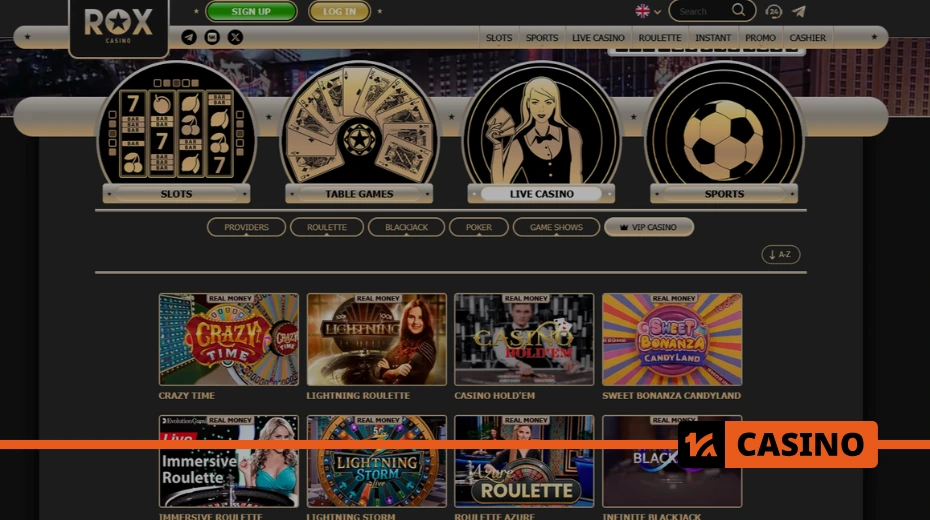Select the VIP CASINO filter
This screenshot has width=930, height=520.
(649, 227)
